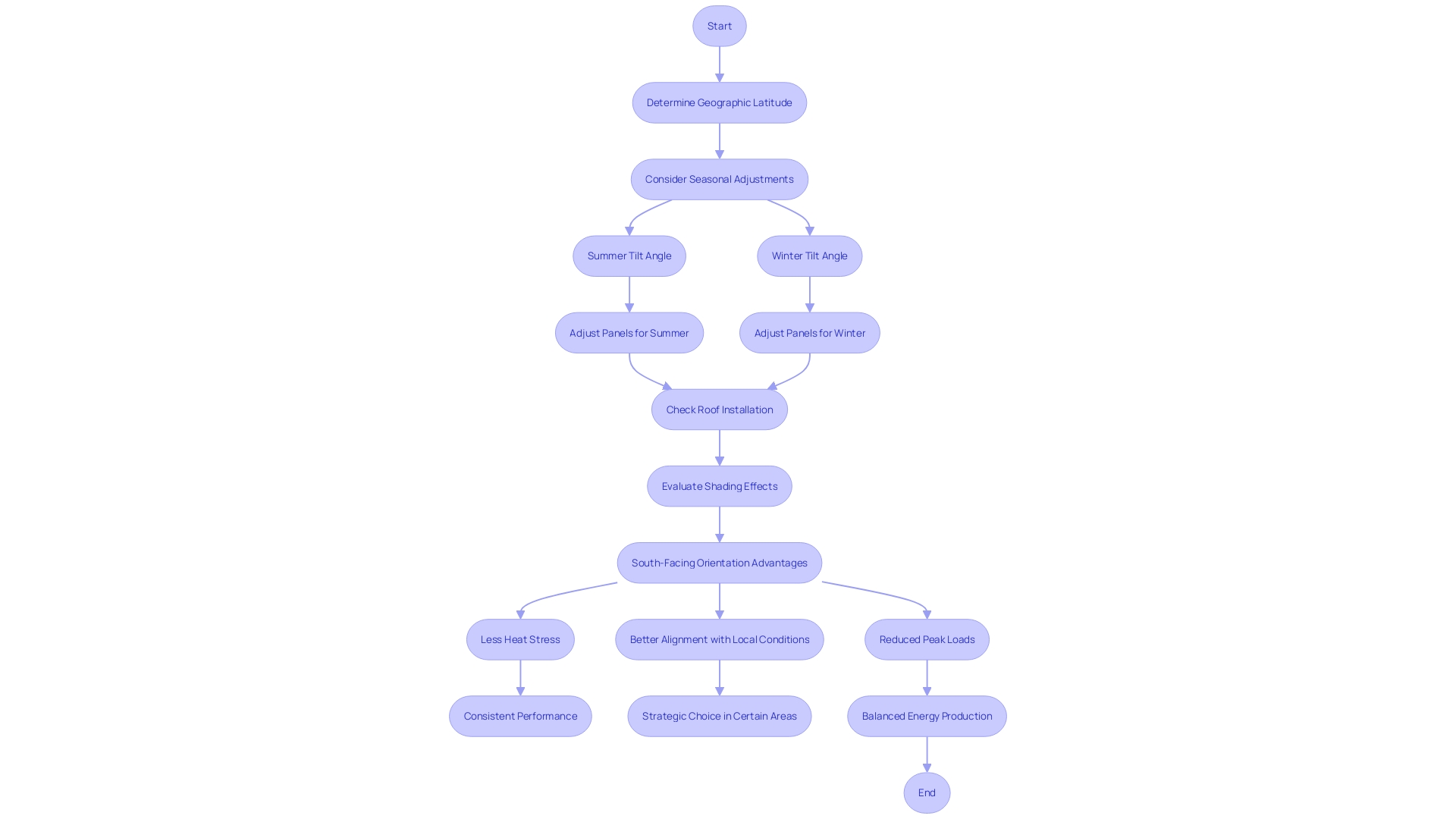Select the South-Facing Orientation Advantages node
The image size is (1456, 819).
[x=719, y=562]
